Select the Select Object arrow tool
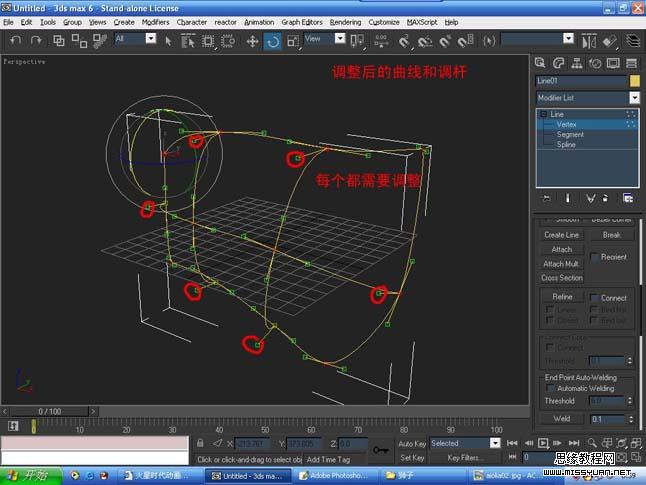 click(x=168, y=41)
